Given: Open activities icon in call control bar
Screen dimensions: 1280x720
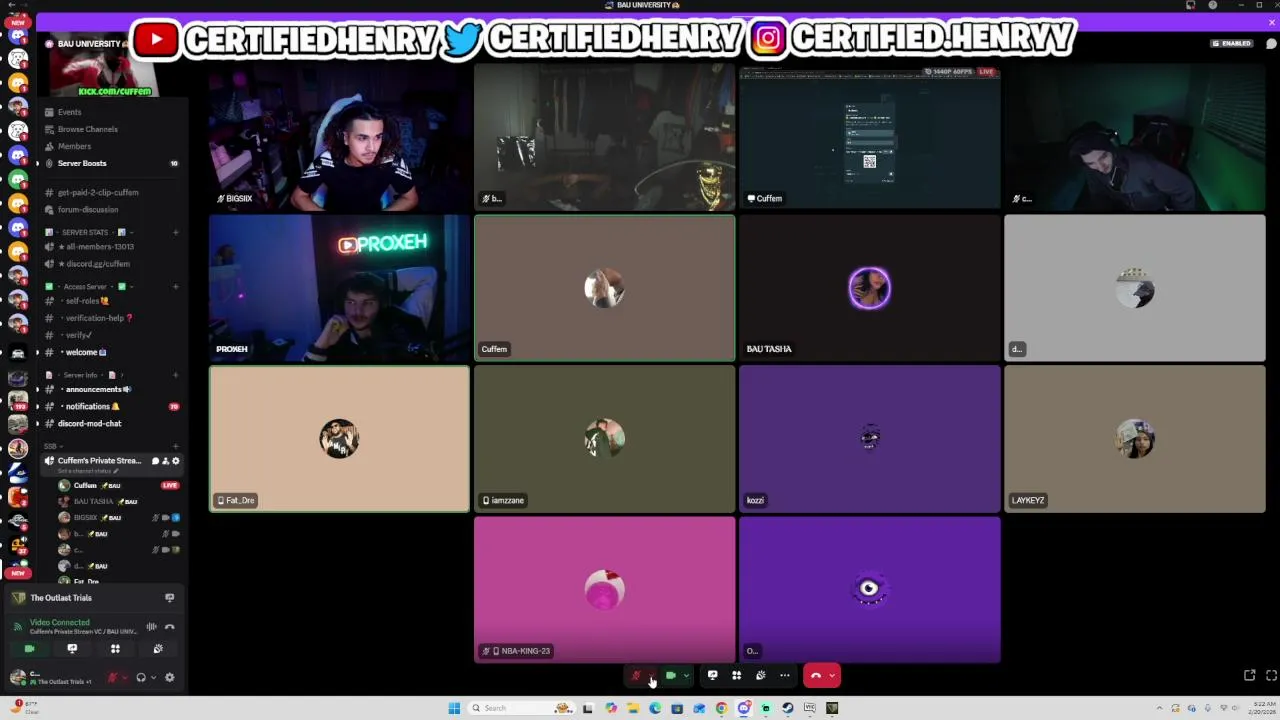Looking at the screenshot, I should click(x=736, y=675).
